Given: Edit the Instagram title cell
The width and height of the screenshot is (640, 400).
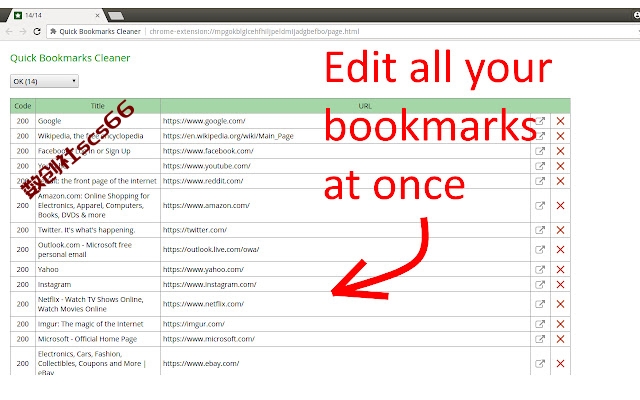Looking at the screenshot, I should click(x=98, y=284).
